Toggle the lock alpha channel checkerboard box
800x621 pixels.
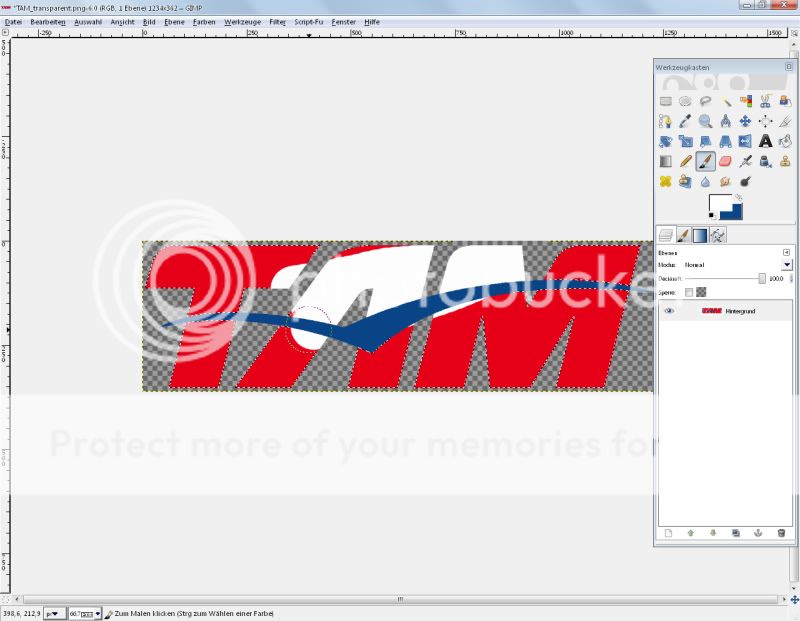[x=701, y=292]
